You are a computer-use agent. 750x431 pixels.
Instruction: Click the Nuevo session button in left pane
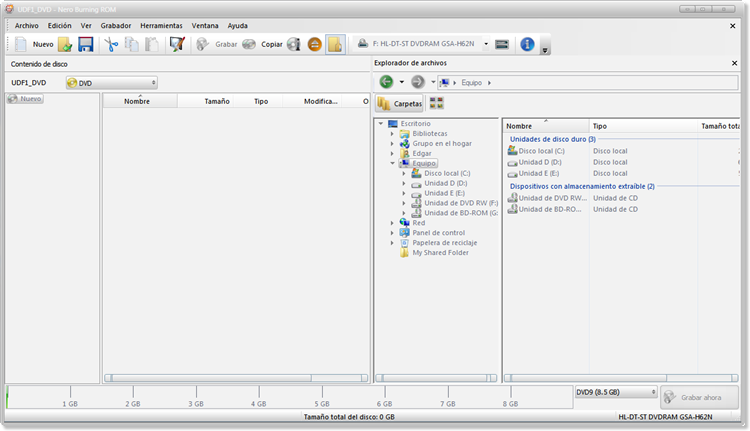(x=25, y=99)
